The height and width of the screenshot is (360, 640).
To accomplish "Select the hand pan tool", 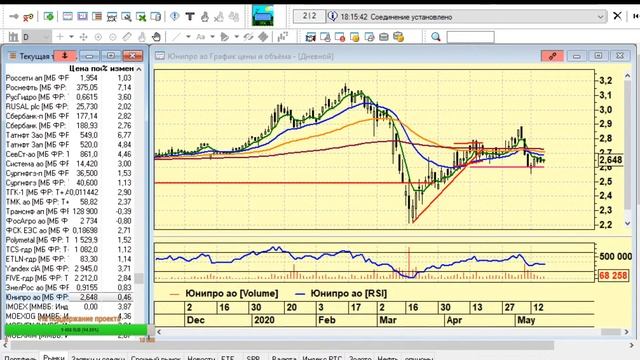I will [156, 37].
